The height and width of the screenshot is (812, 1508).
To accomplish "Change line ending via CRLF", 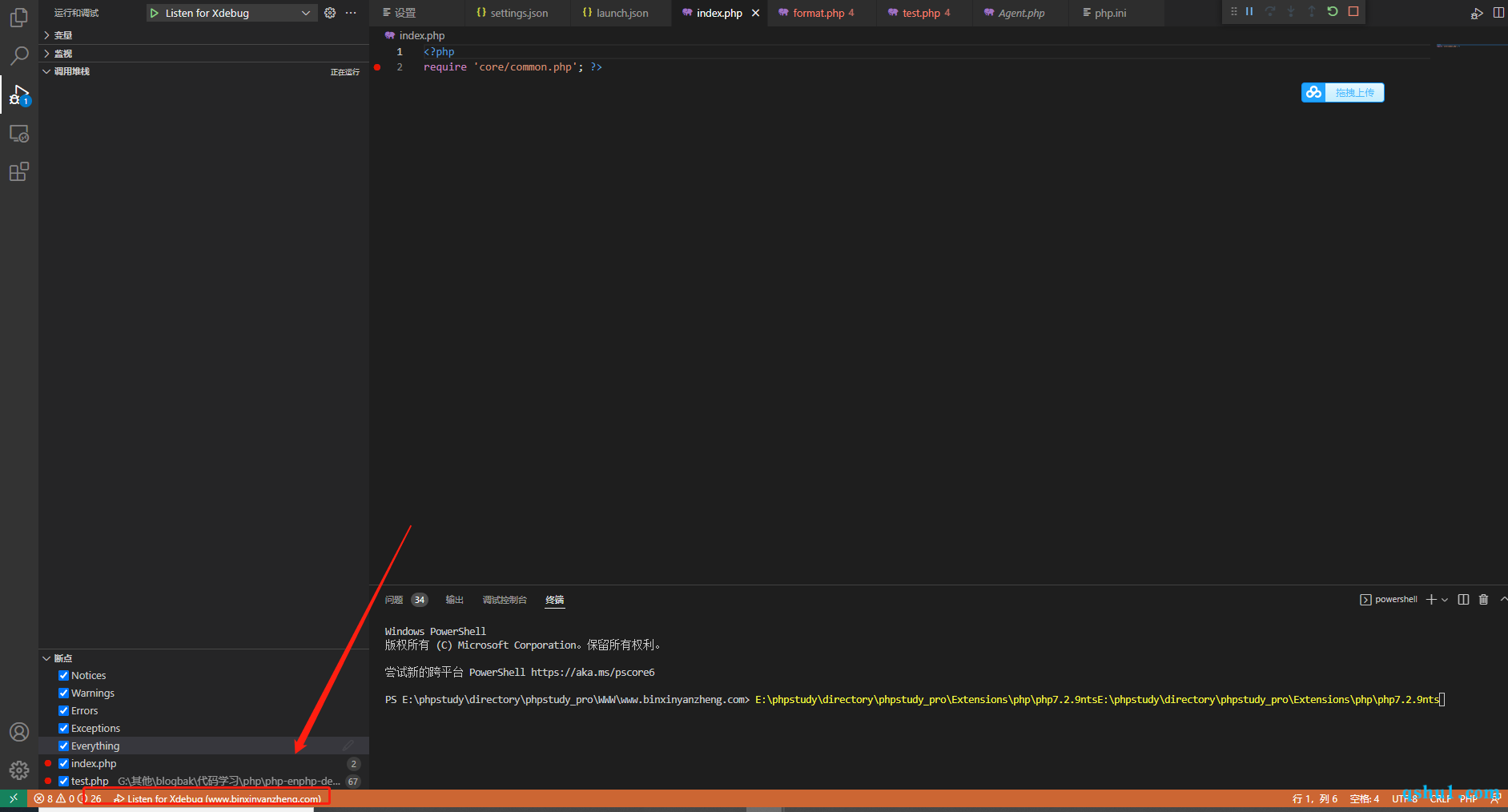I will (x=1440, y=798).
